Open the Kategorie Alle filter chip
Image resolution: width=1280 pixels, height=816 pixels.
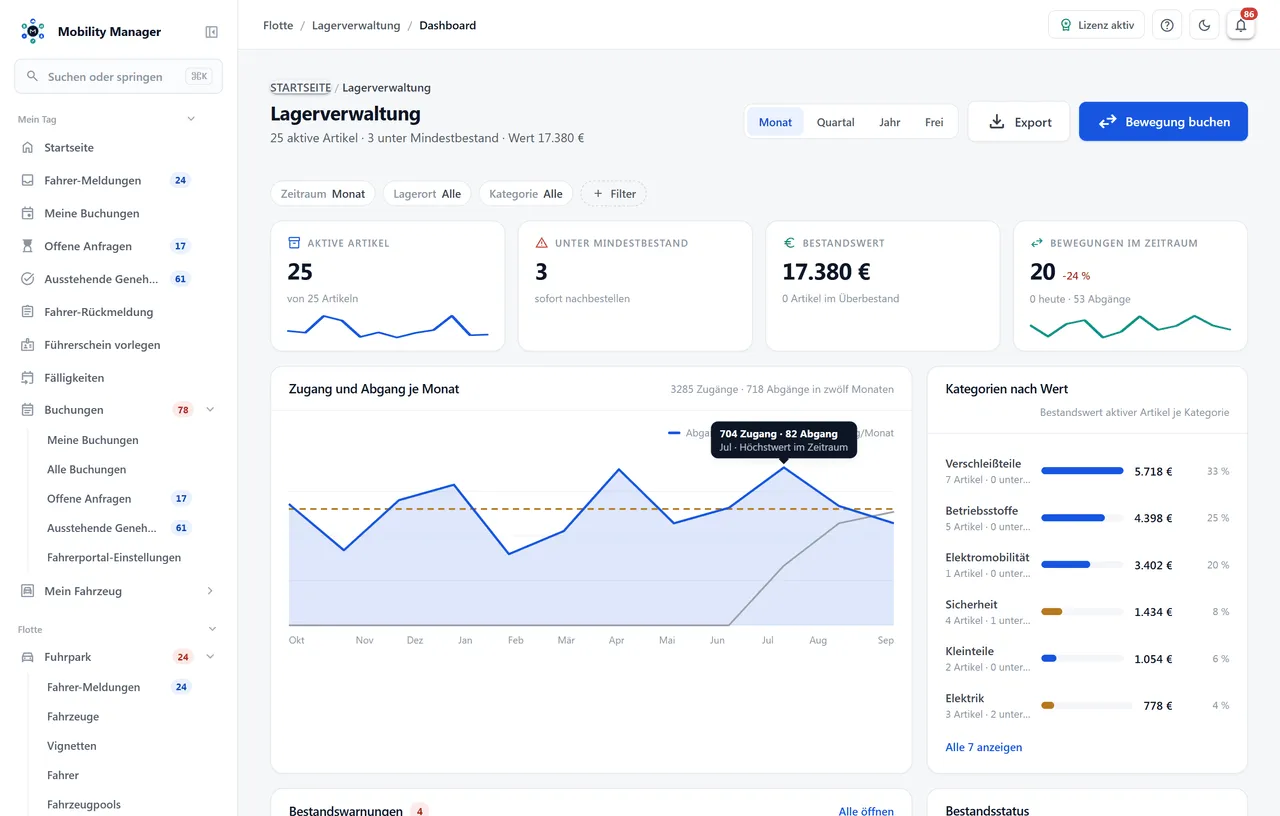(x=526, y=194)
